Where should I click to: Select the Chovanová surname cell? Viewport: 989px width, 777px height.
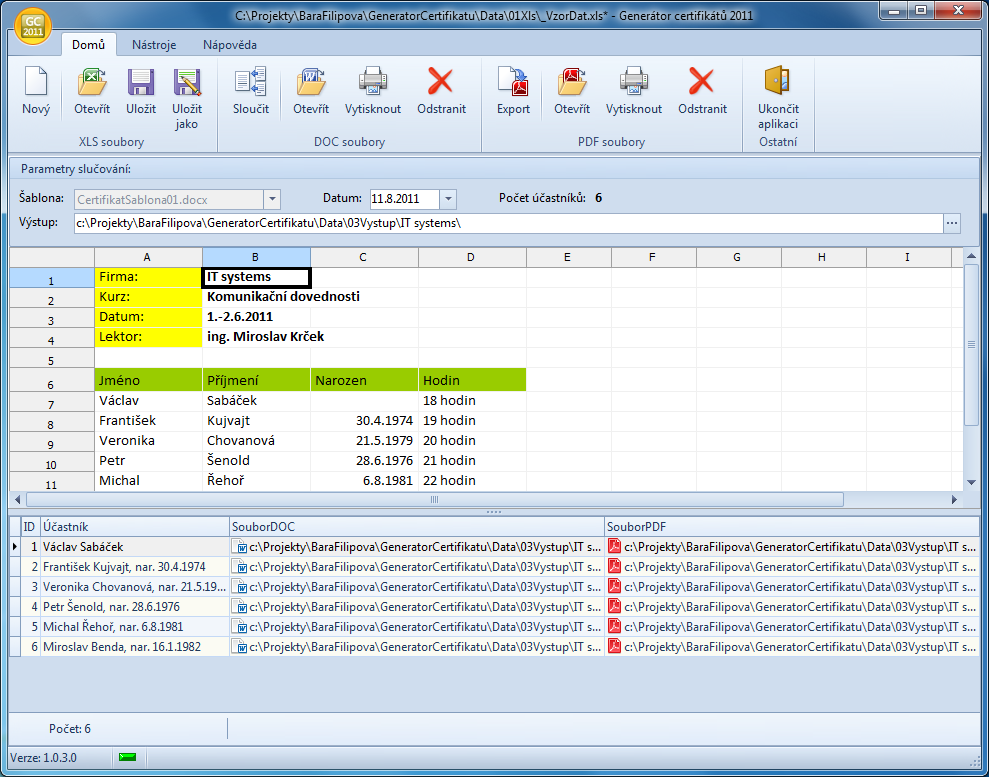[x=256, y=441]
